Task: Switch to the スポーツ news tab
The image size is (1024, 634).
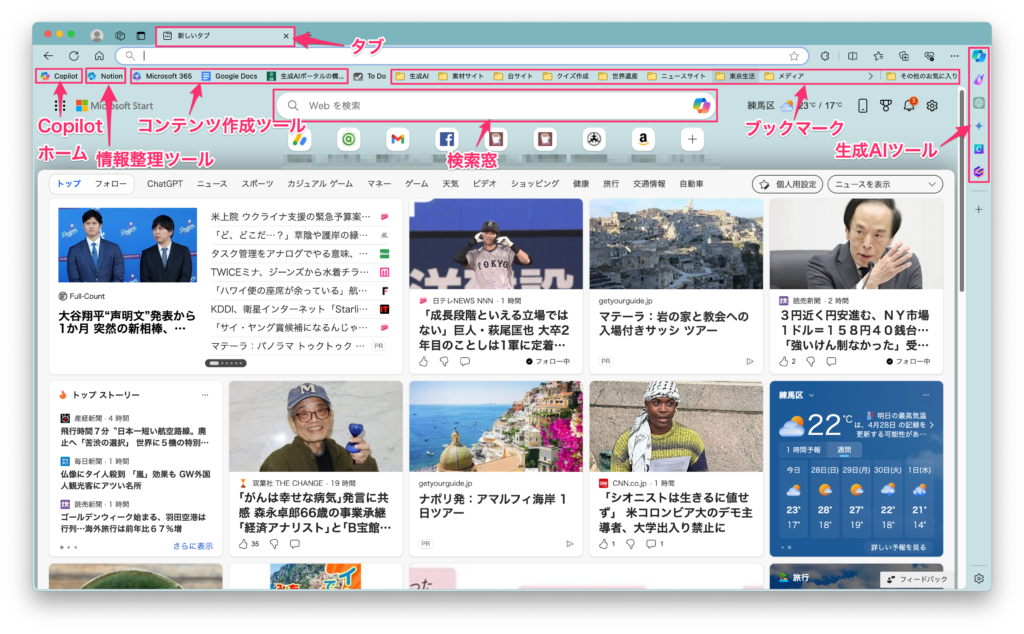Action: (x=257, y=184)
